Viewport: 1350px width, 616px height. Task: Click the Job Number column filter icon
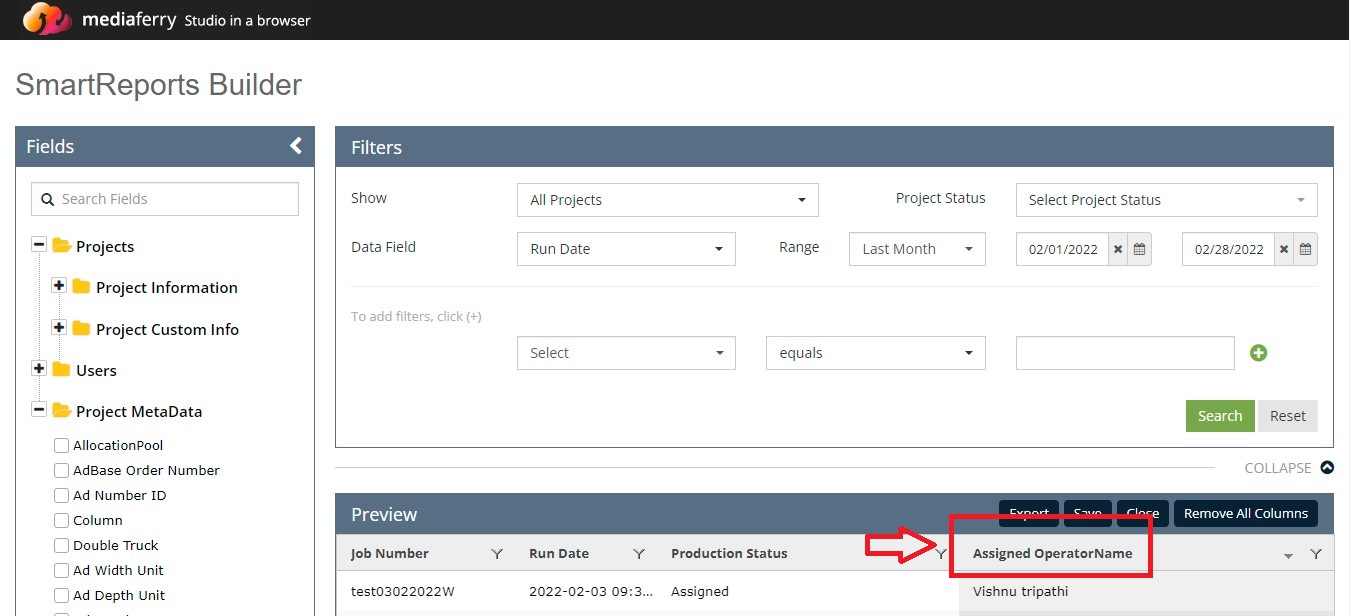pos(497,554)
